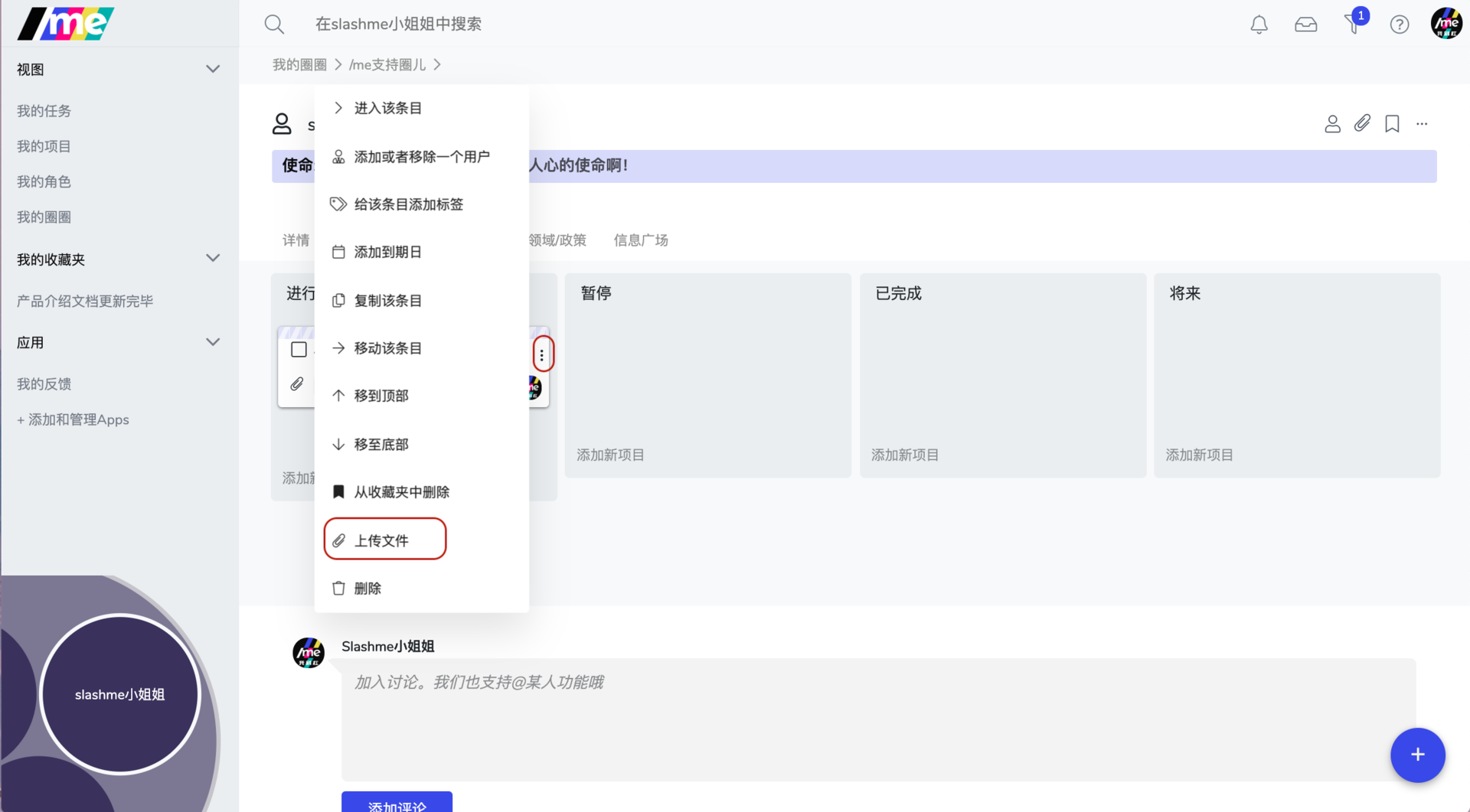Click the attachment paperclip in circle header
Screen dimensions: 1470x812
[x=1362, y=123]
